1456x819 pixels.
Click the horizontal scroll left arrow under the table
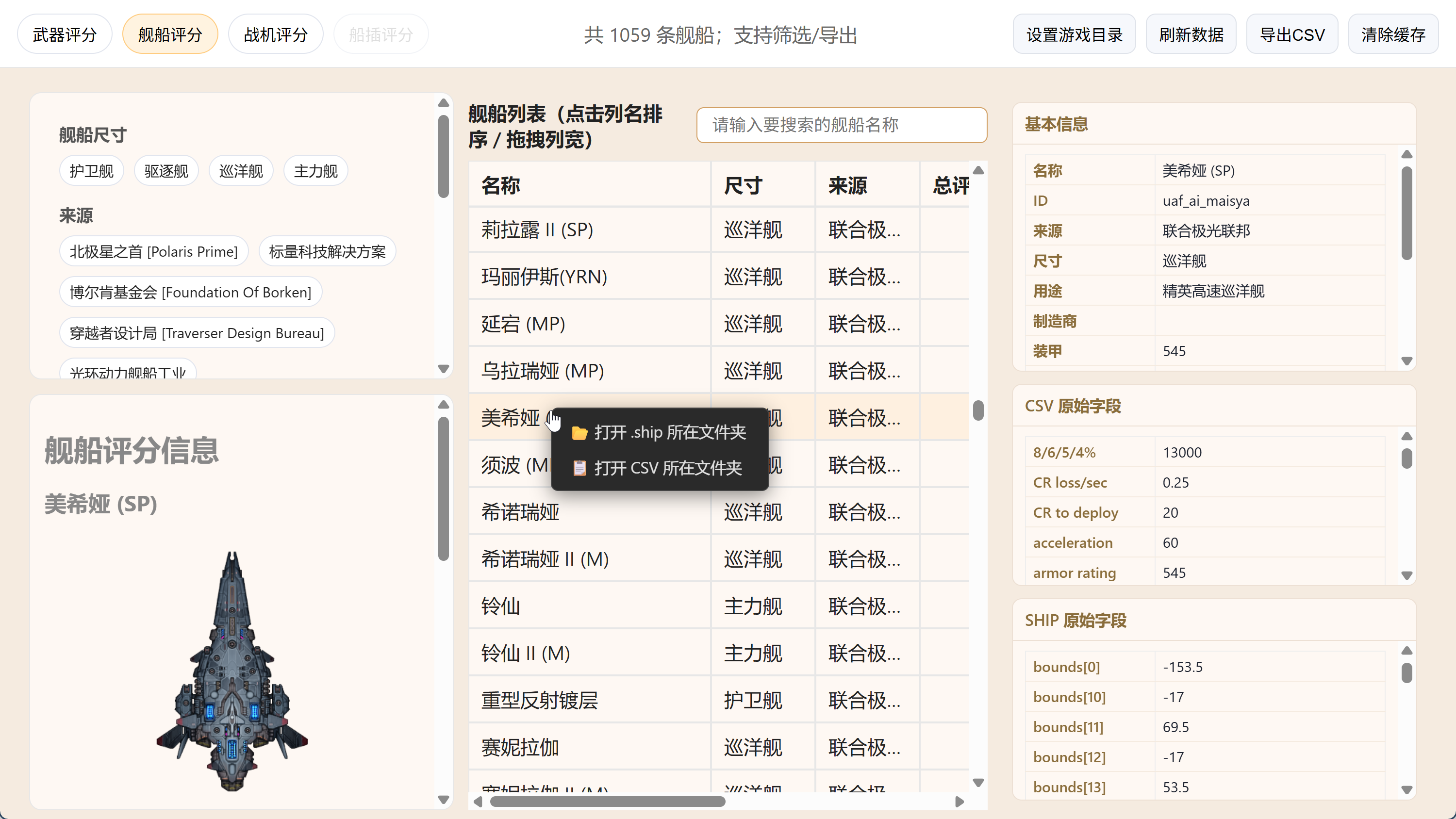478,802
